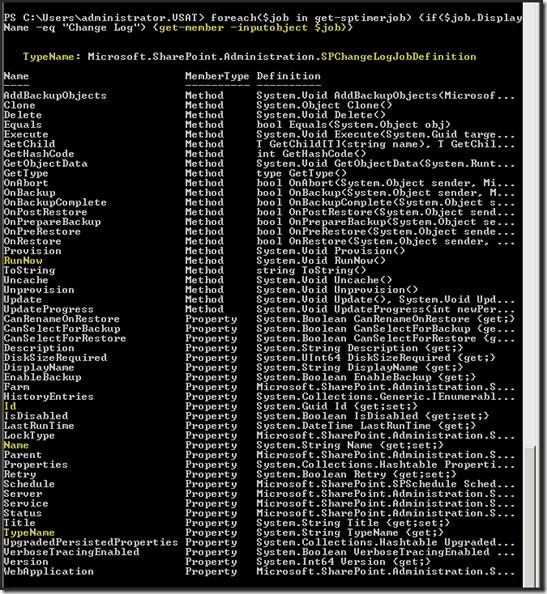547x594 pixels.
Task: Click the IsDisabled property name
Action: (x=36, y=416)
